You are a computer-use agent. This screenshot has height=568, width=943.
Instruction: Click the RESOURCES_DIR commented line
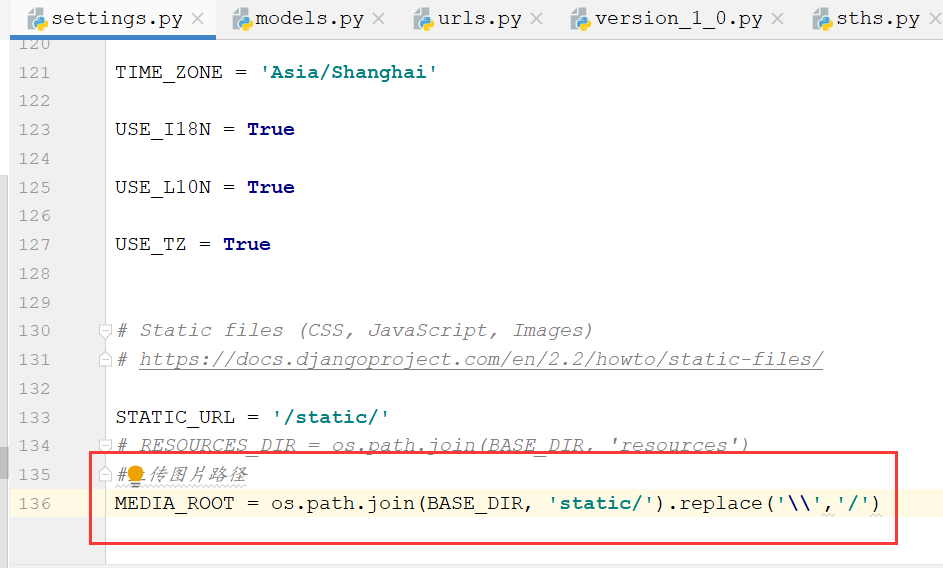click(433, 445)
